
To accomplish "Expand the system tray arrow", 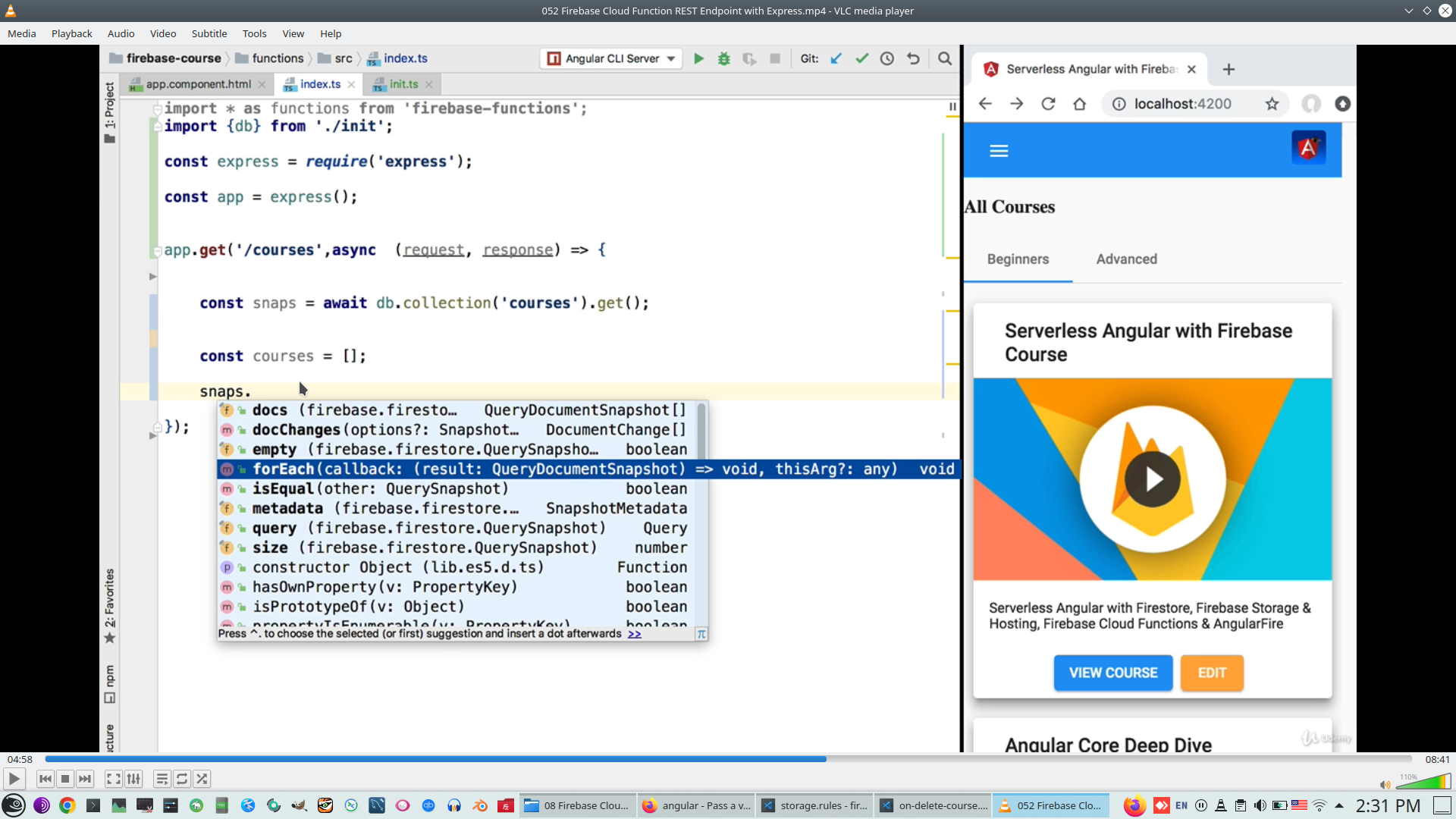I will coord(1339,805).
